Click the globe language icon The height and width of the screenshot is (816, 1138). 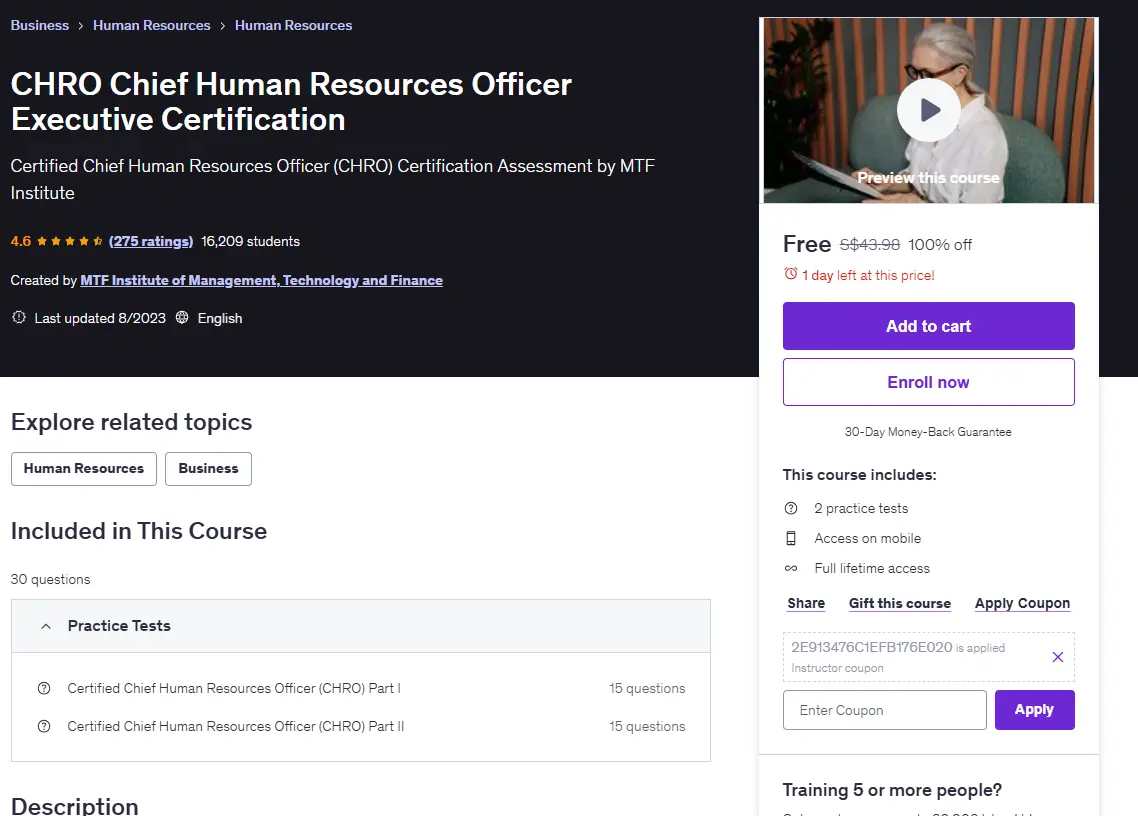(182, 318)
